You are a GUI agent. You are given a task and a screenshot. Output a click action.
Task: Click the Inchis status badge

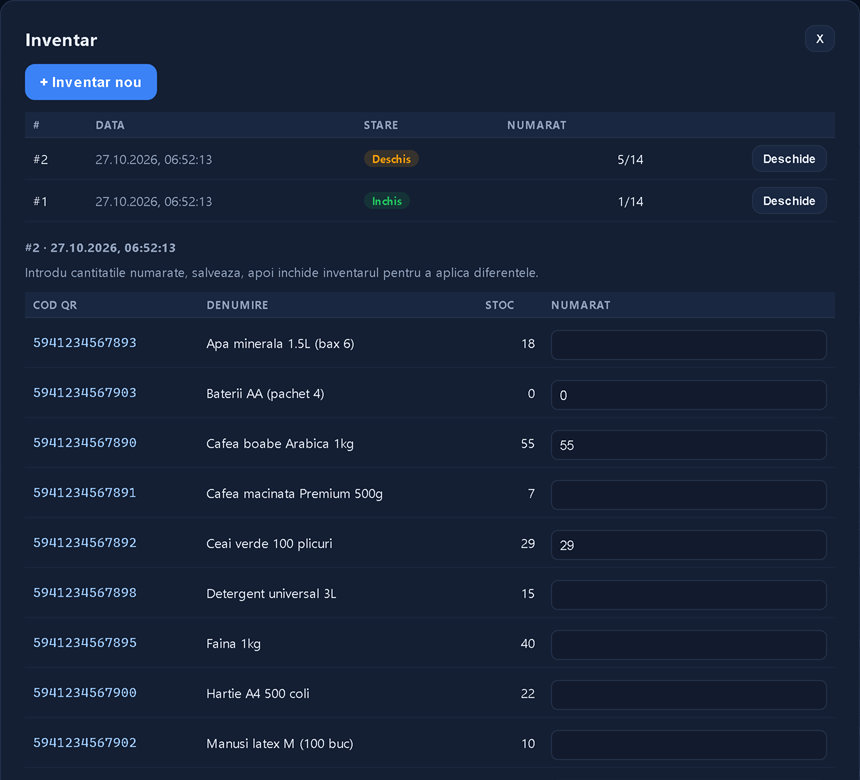387,201
